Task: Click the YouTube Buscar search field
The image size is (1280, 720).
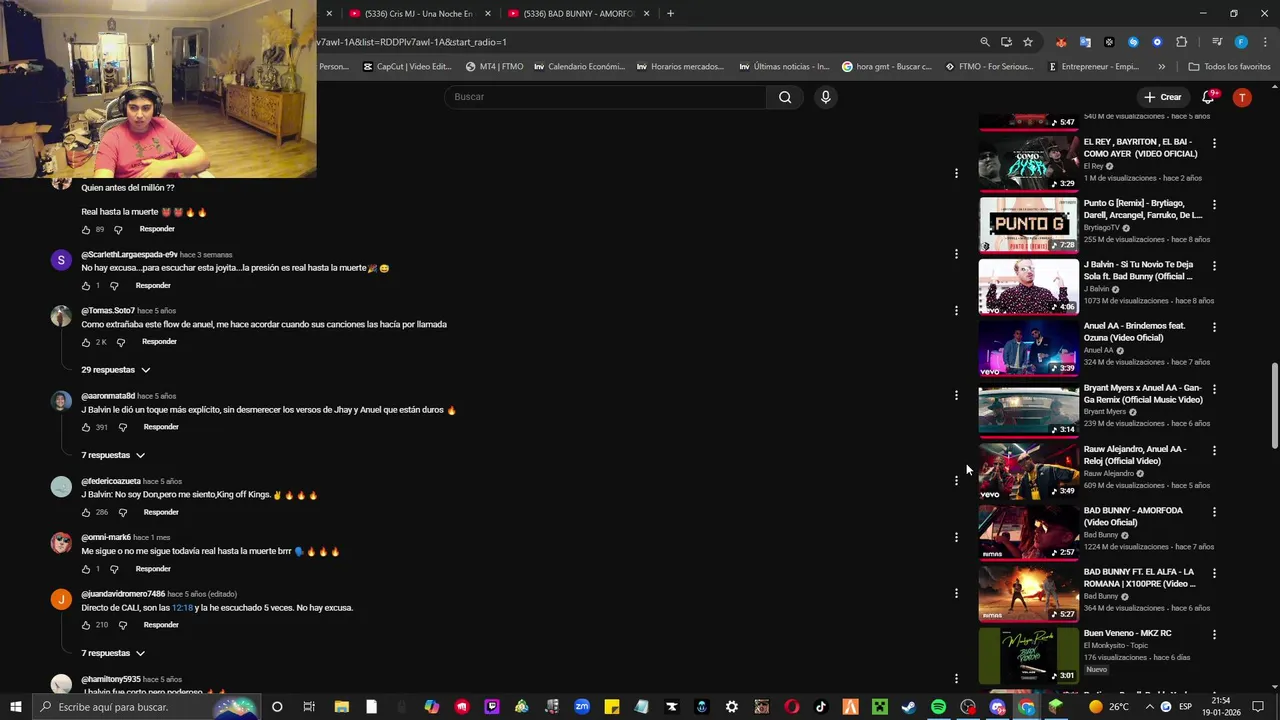Action: pos(605,97)
